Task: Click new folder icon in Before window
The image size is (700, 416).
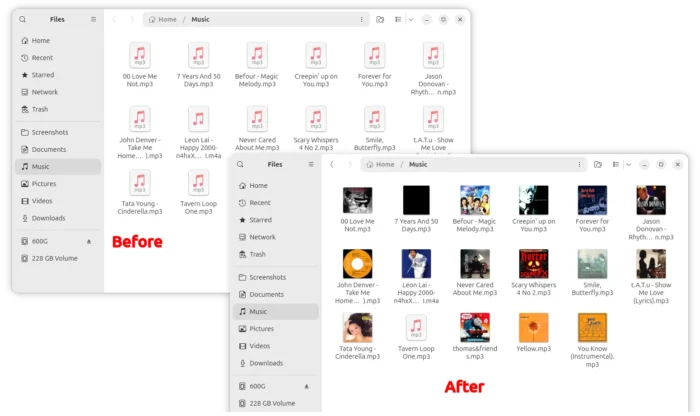Action: click(x=380, y=19)
